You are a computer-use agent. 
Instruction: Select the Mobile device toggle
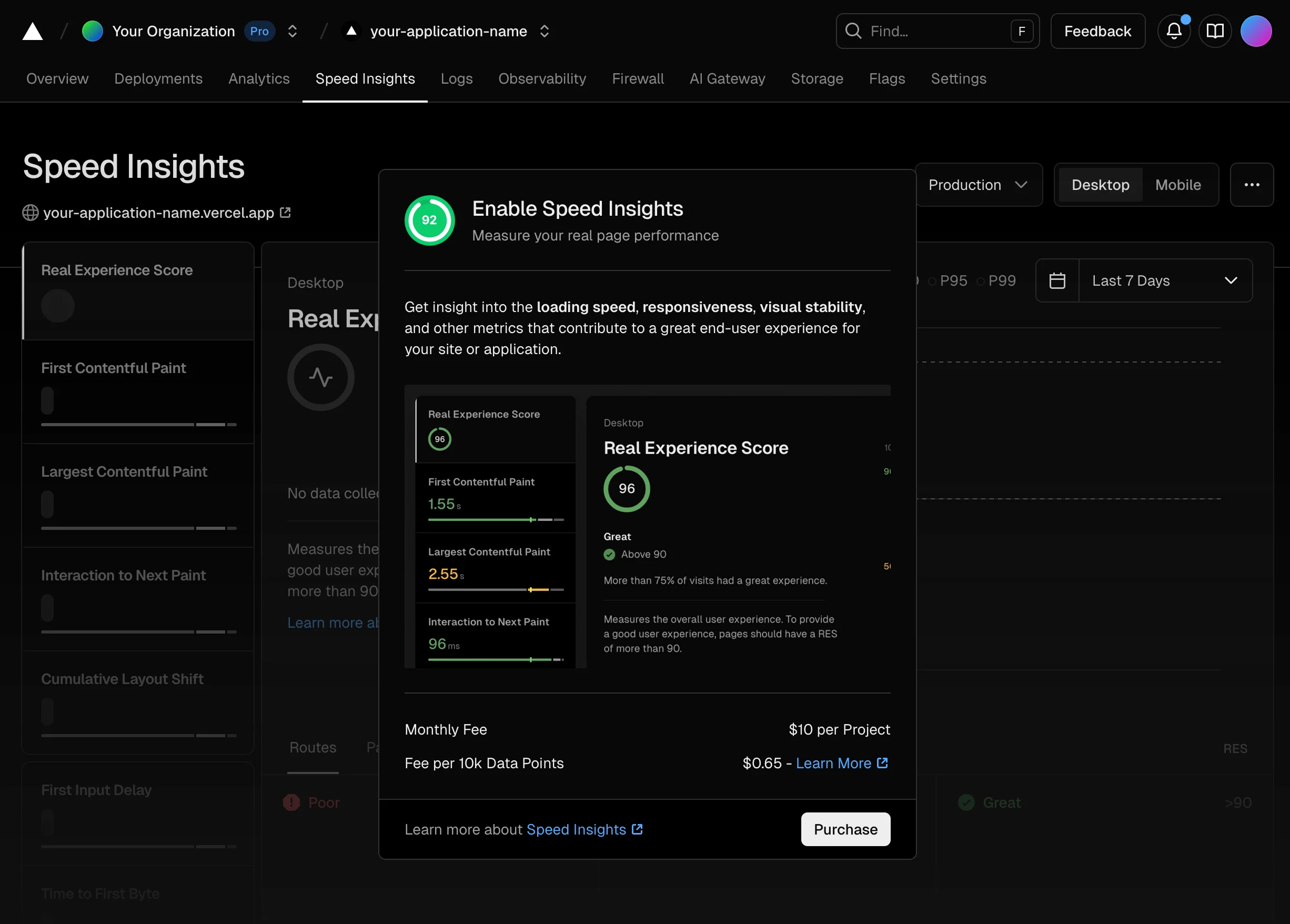click(1178, 185)
